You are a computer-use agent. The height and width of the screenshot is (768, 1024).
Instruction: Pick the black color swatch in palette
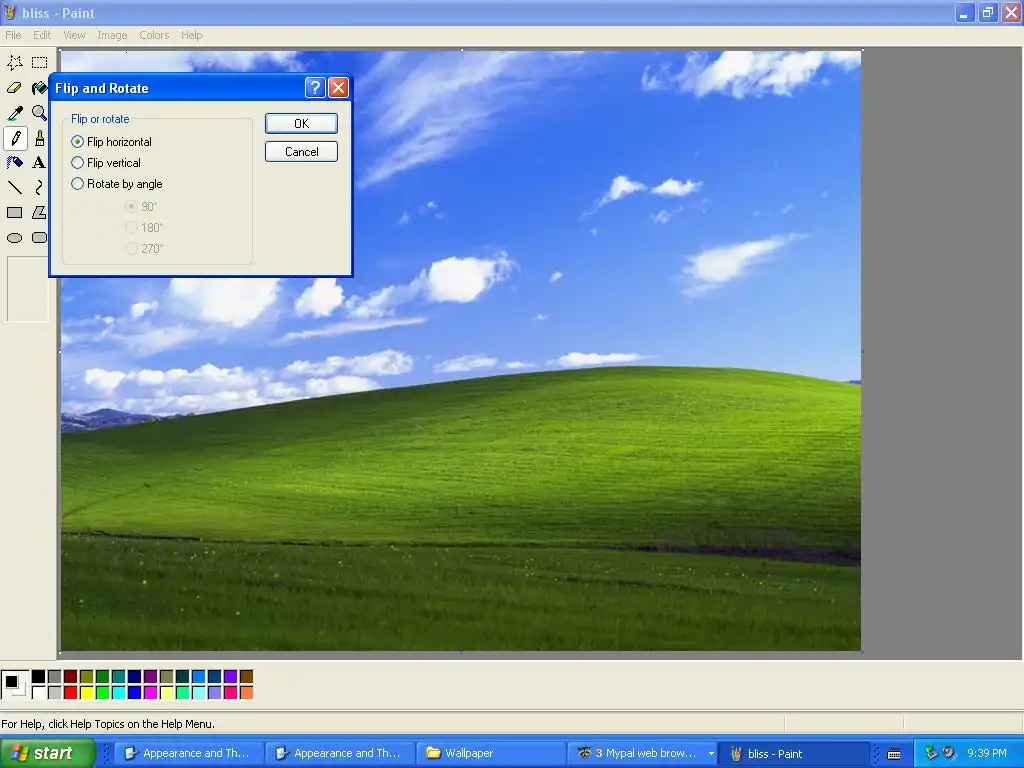click(39, 677)
